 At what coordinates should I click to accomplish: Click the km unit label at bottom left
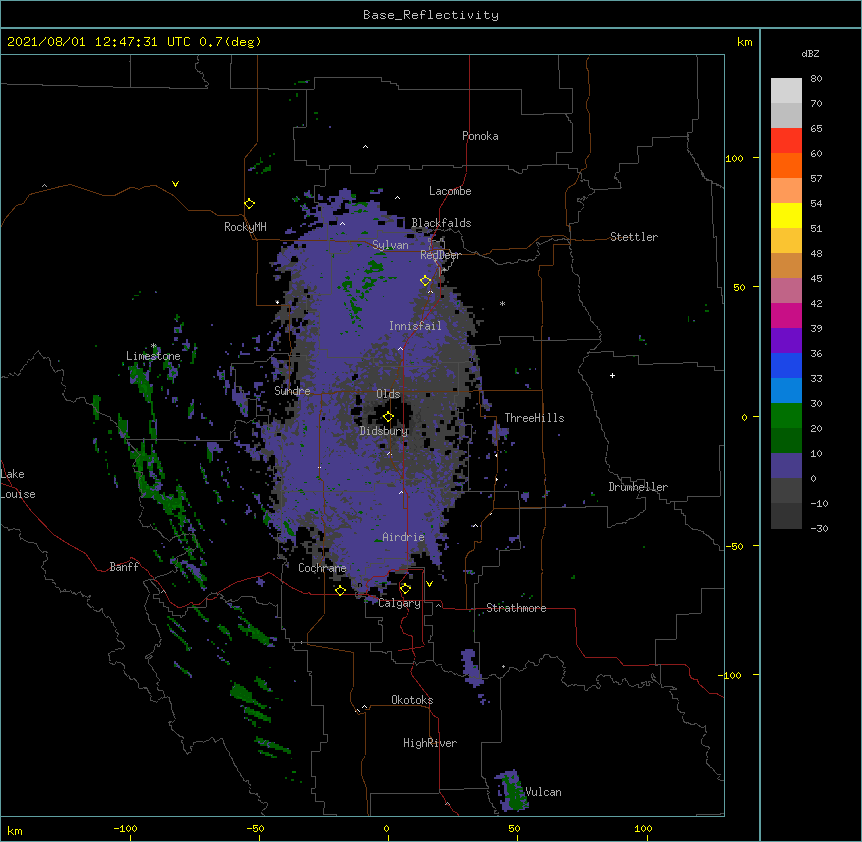coord(15,830)
